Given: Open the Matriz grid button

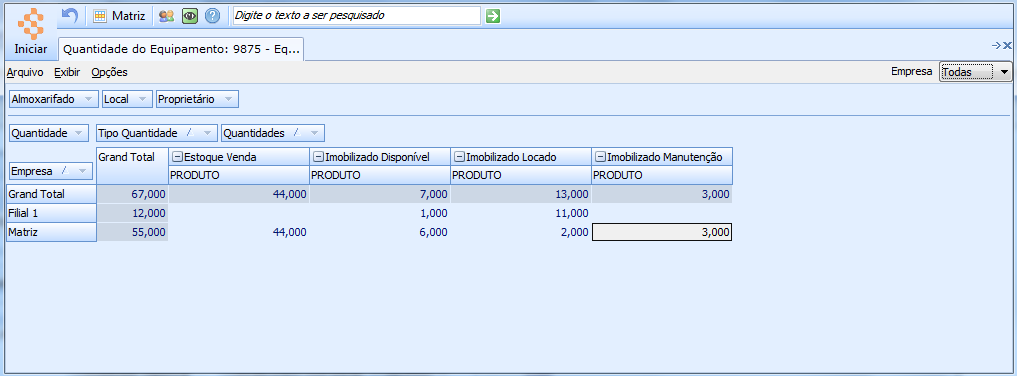Looking at the screenshot, I should (119, 16).
